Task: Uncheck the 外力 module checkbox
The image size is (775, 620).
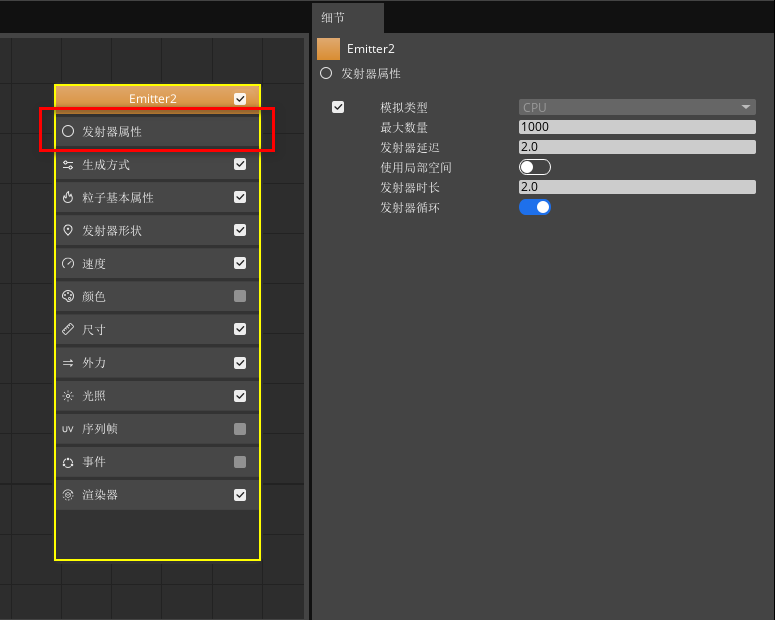Action: pos(240,363)
